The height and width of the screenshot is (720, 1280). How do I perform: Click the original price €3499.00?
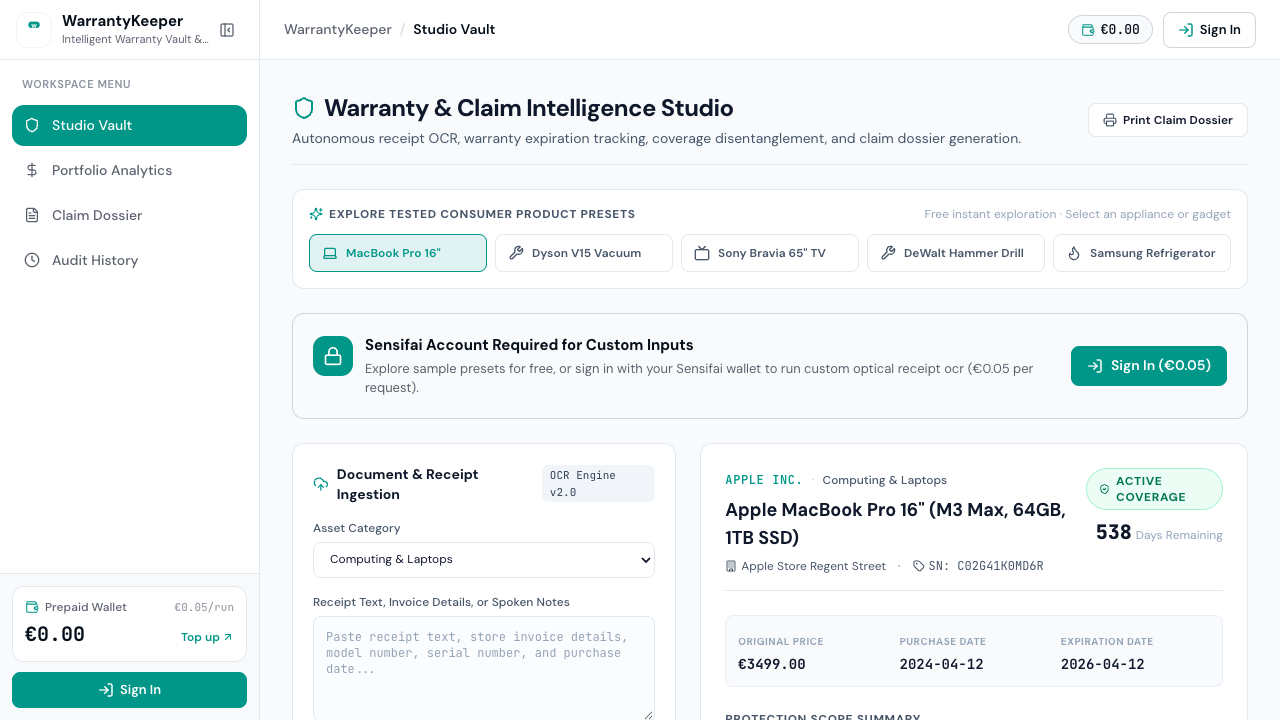772,664
